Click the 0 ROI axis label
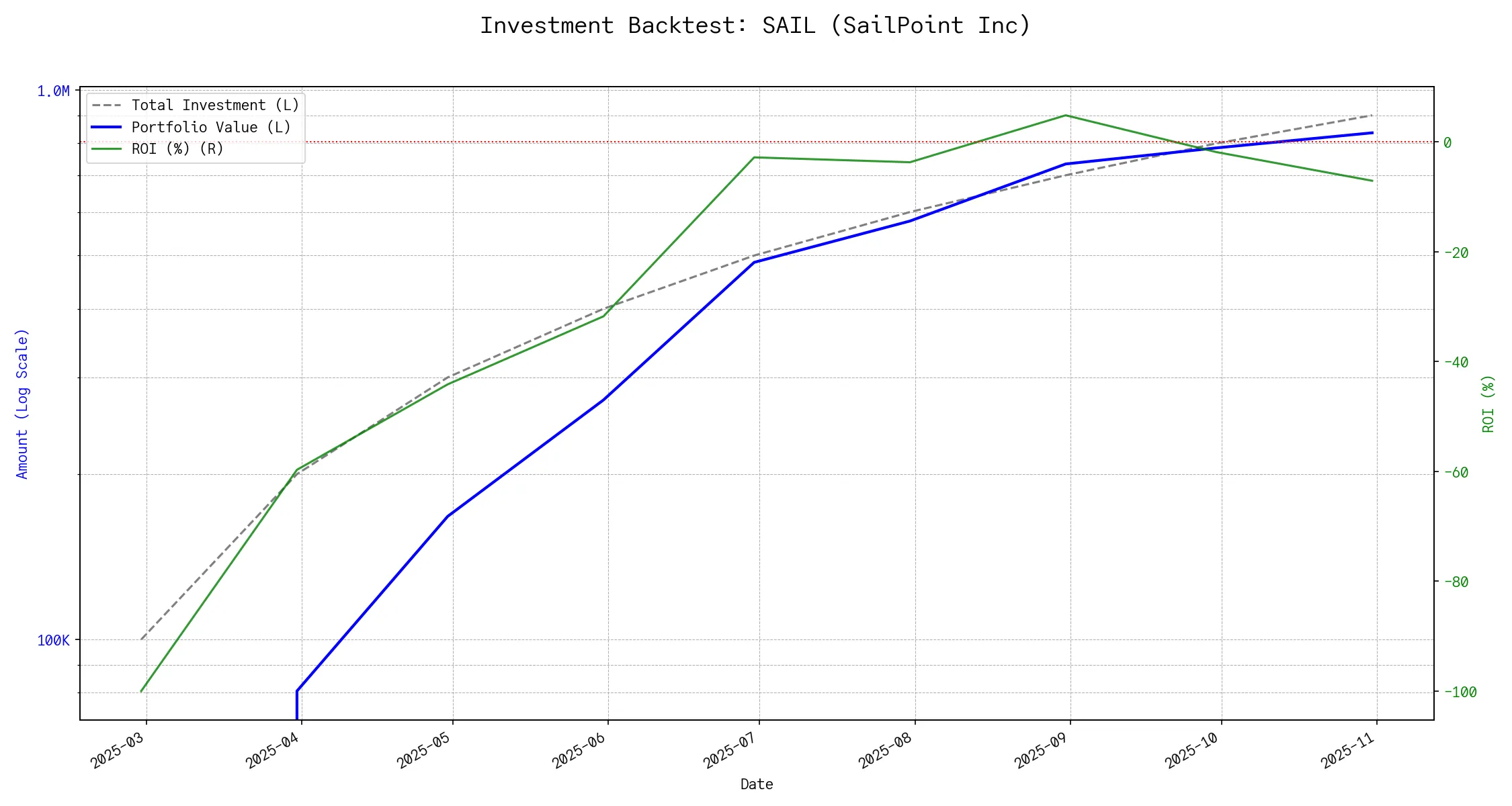Screen dimensions: 1512x806 (1447, 142)
